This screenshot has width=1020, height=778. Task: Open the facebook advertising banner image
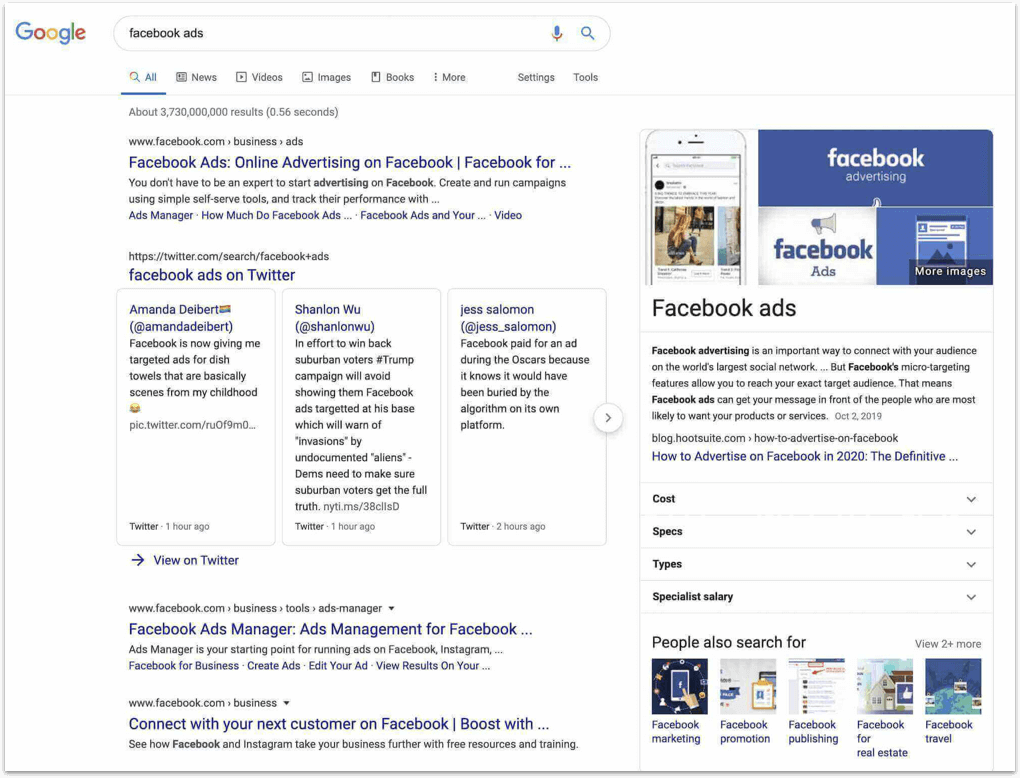876,168
